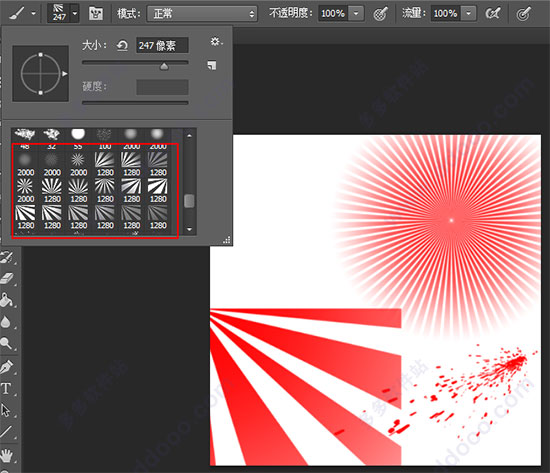Create new preset from this brush
This screenshot has width=550, height=473.
tap(212, 65)
